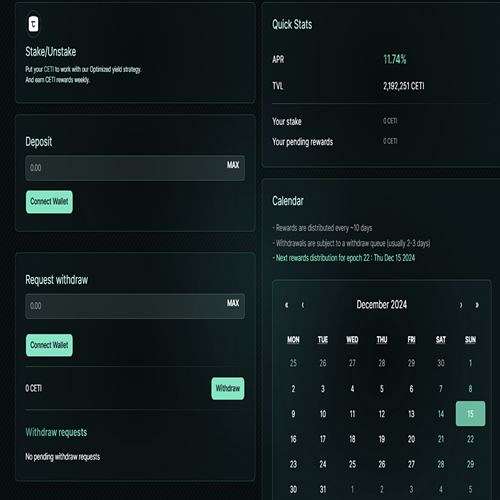The image size is (500, 500).
Task: Click the Withdraw requests heading
Action: coord(56,432)
